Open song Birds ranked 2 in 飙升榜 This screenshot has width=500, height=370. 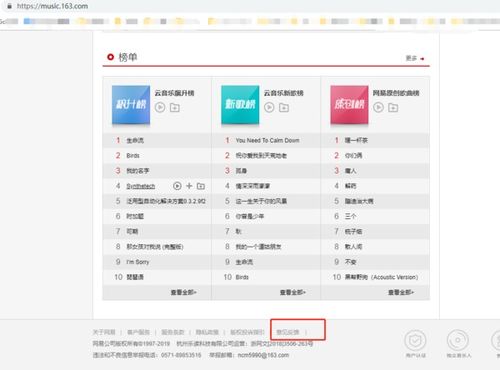[133, 156]
